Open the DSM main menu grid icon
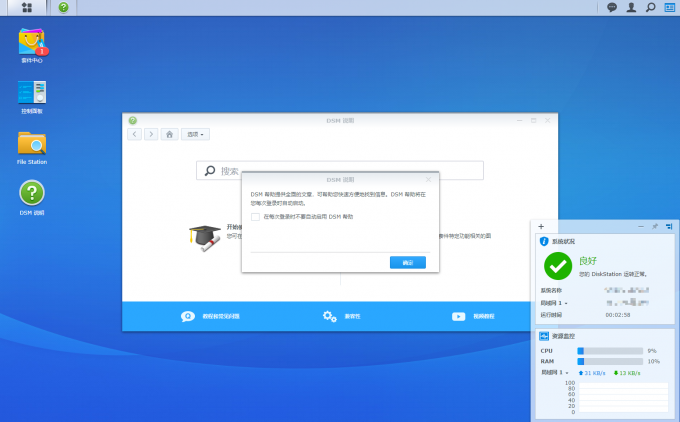680x422 pixels. coord(27,7)
